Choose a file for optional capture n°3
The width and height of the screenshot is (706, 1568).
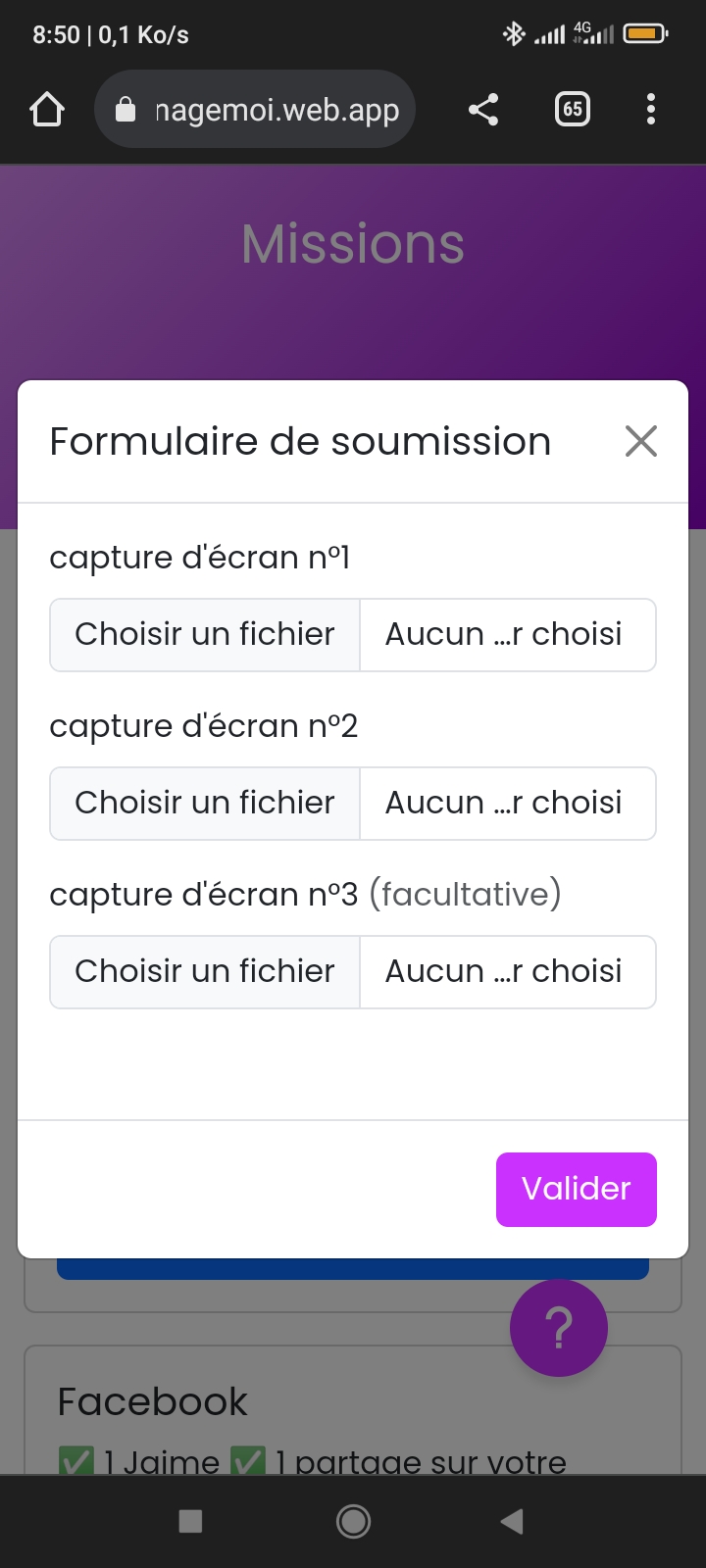tap(205, 972)
